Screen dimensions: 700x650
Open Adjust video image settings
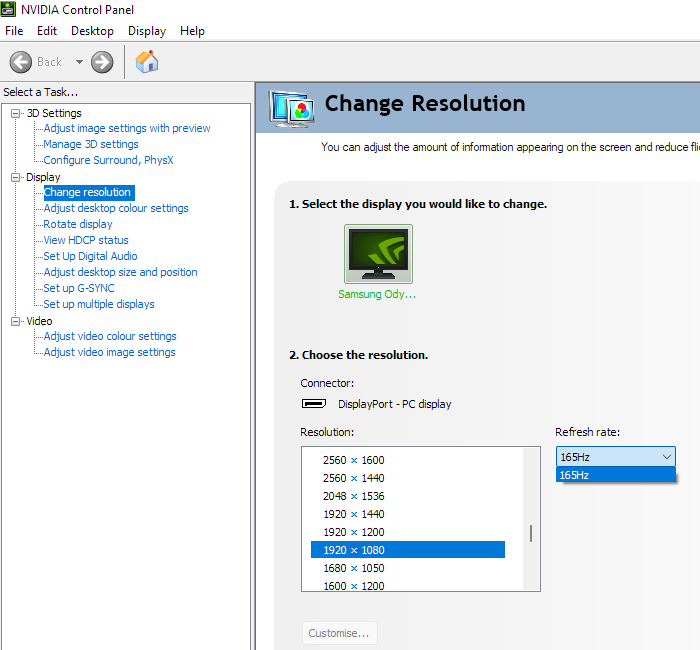(x=109, y=352)
